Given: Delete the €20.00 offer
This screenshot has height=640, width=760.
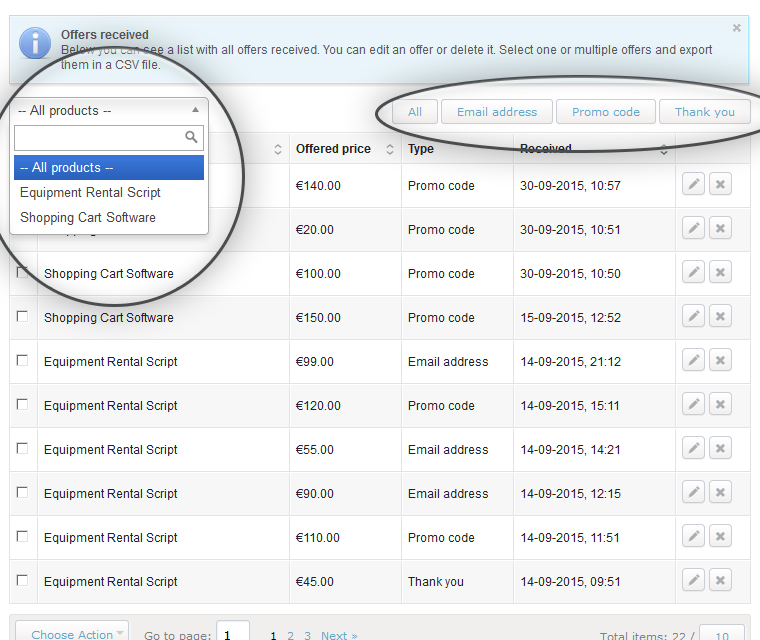Looking at the screenshot, I should click(720, 228).
